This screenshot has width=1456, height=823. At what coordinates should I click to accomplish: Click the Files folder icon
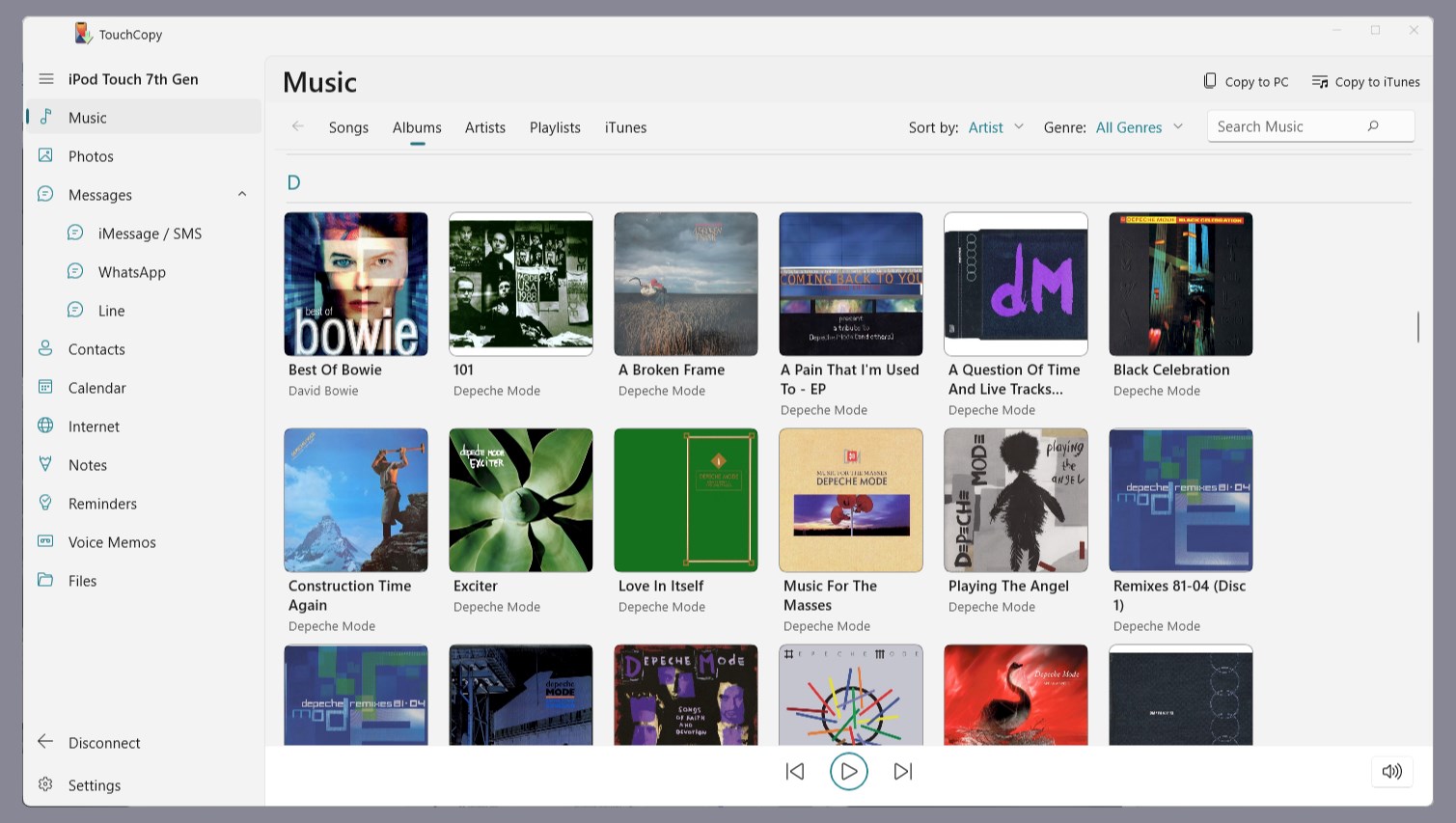point(45,580)
